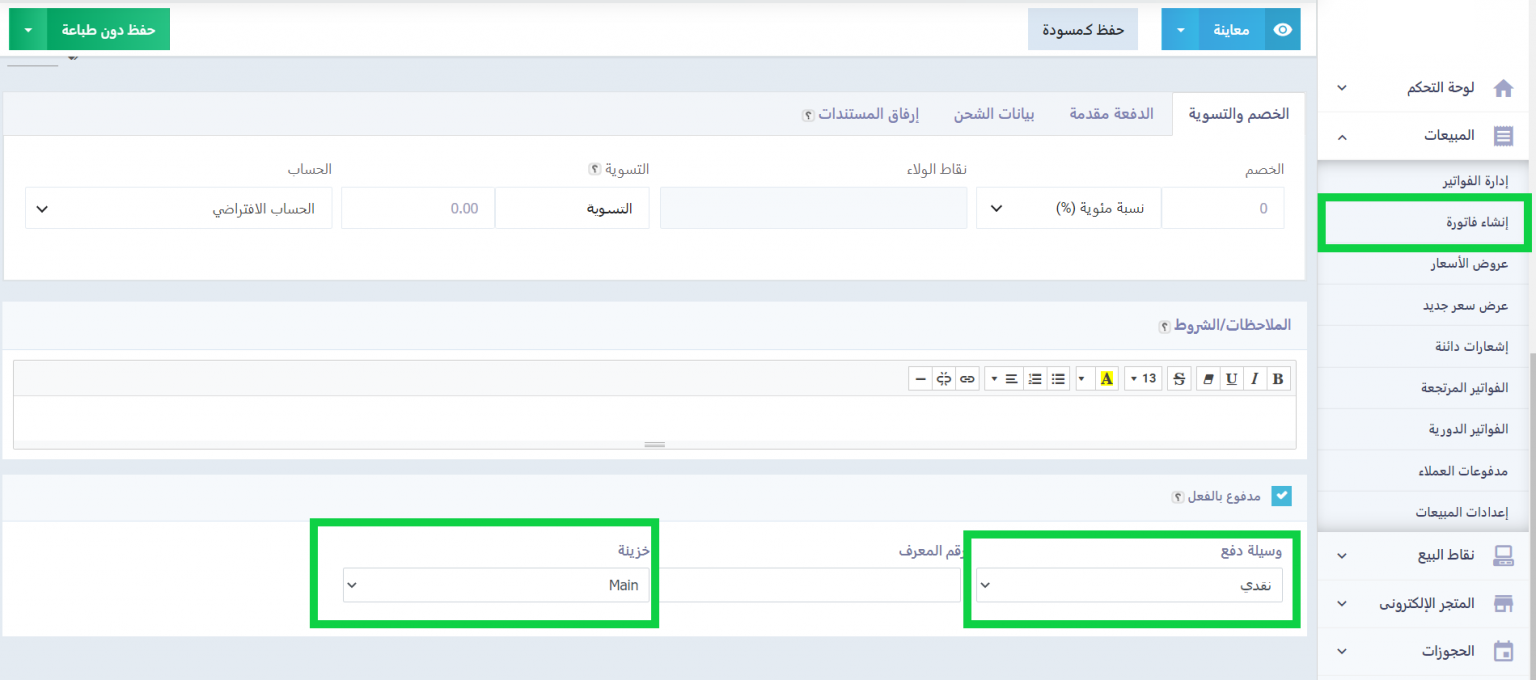Expand the معاينة preview dropdown arrow

(1180, 30)
